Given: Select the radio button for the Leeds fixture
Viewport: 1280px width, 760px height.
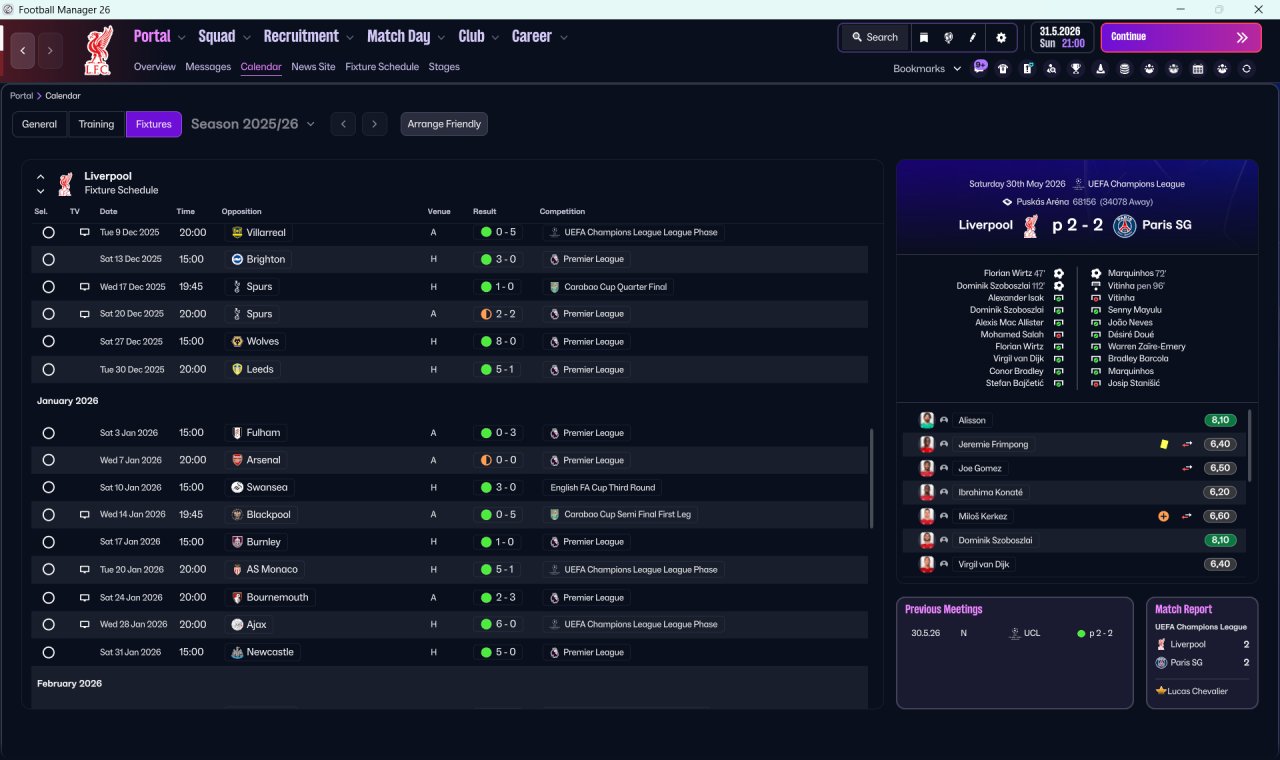Looking at the screenshot, I should (x=48, y=369).
